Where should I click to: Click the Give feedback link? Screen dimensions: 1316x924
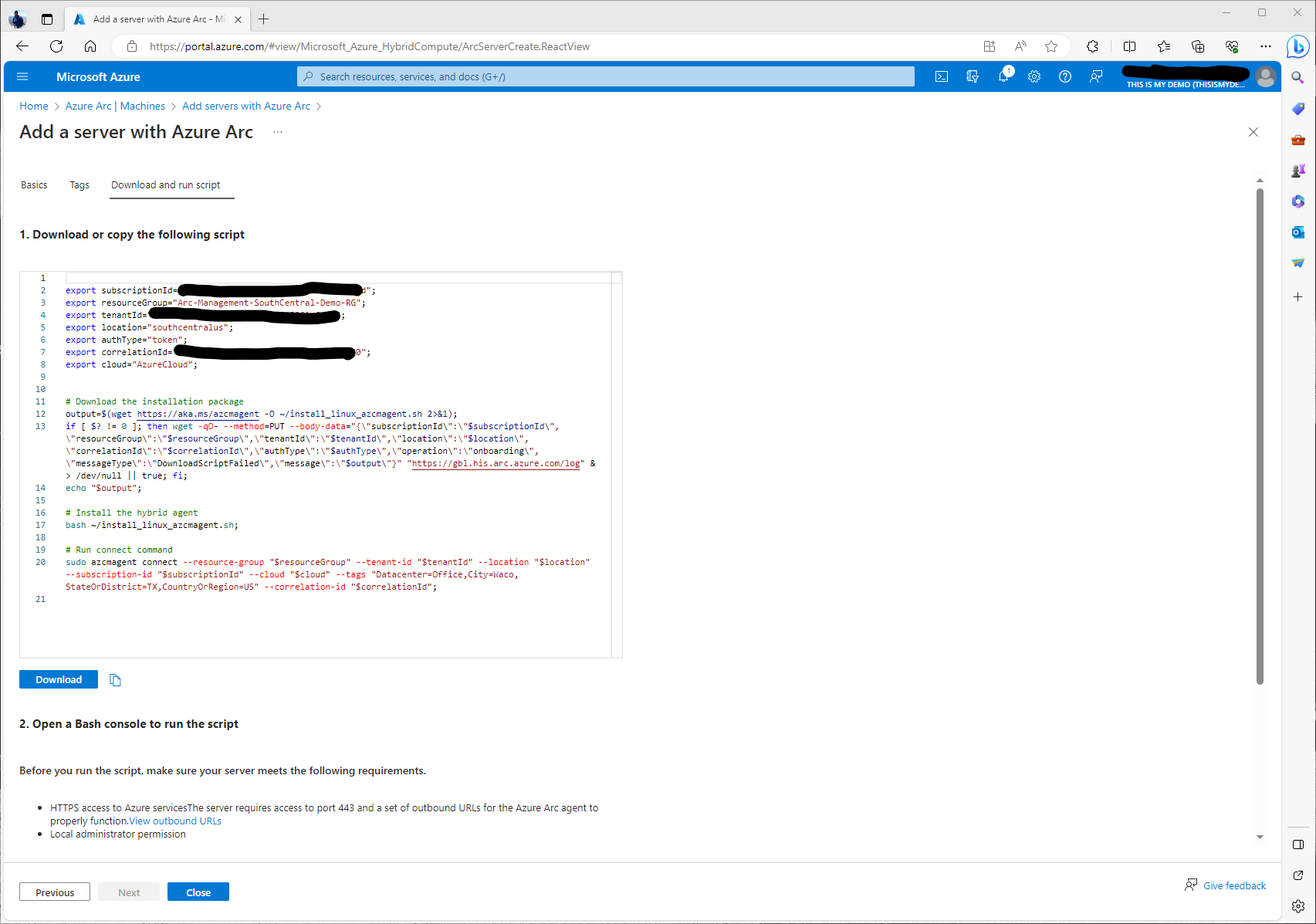click(1233, 885)
